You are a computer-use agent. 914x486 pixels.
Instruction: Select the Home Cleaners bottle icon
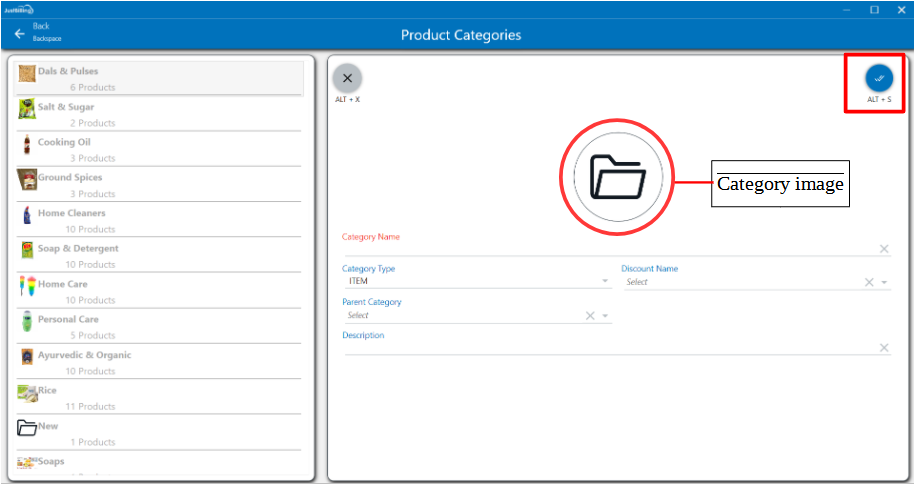[27, 215]
